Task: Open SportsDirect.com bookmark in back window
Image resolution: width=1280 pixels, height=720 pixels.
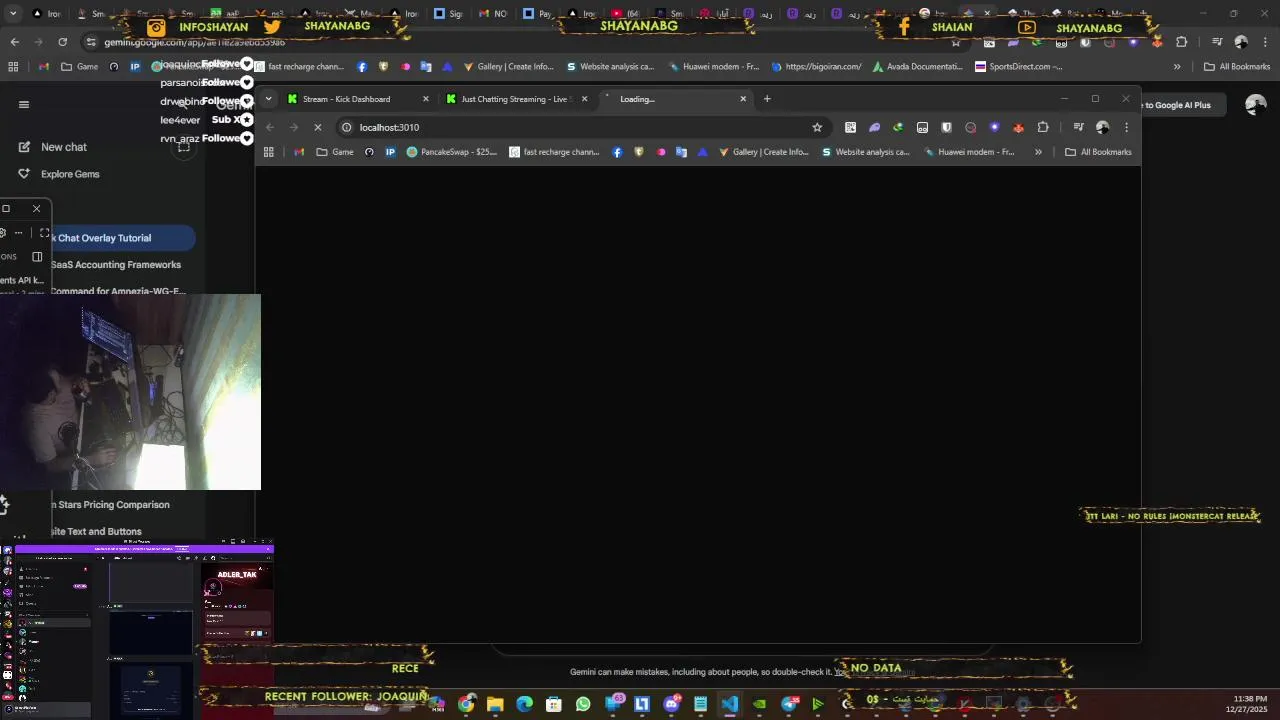Action: [1018, 67]
